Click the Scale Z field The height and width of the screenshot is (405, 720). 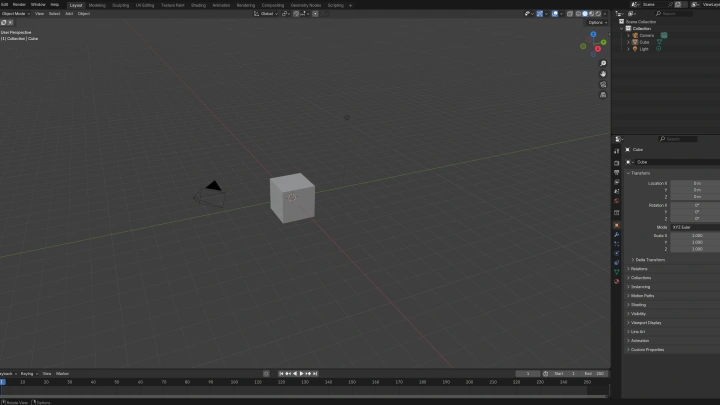(x=695, y=249)
